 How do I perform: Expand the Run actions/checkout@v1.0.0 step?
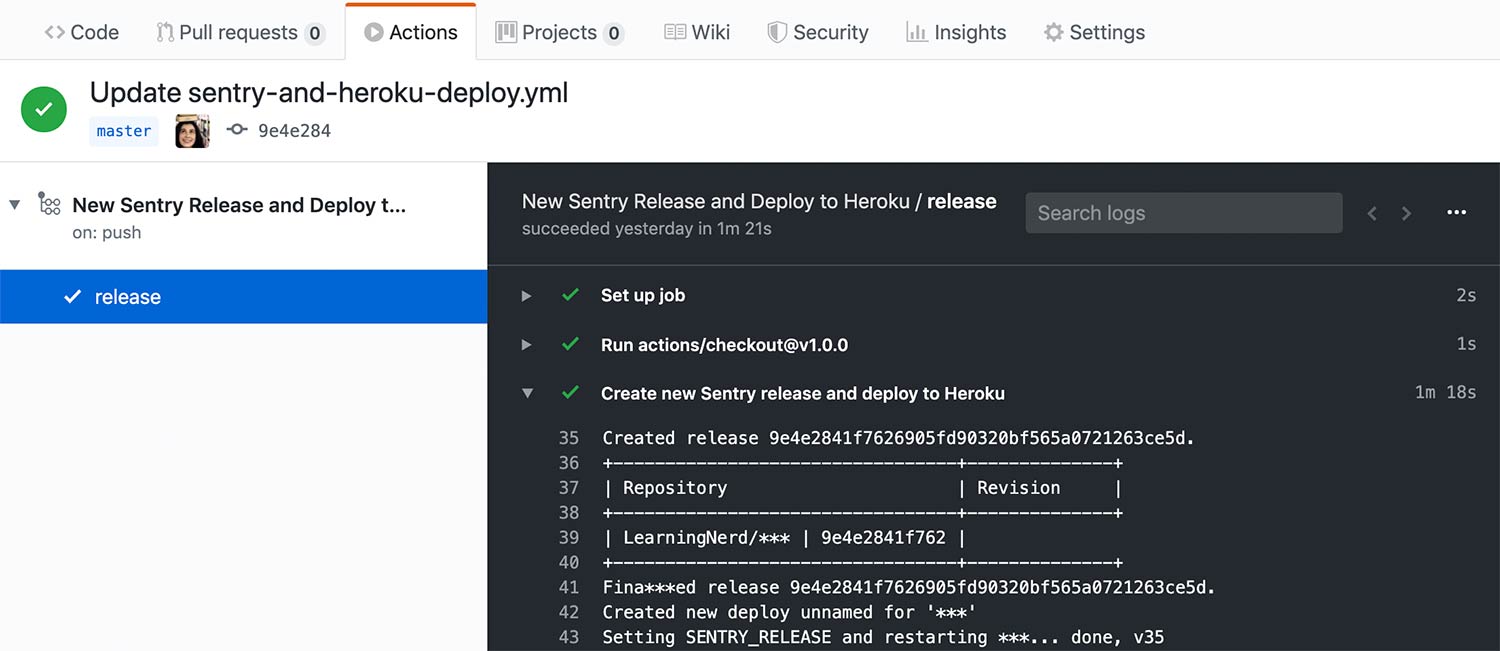click(527, 345)
